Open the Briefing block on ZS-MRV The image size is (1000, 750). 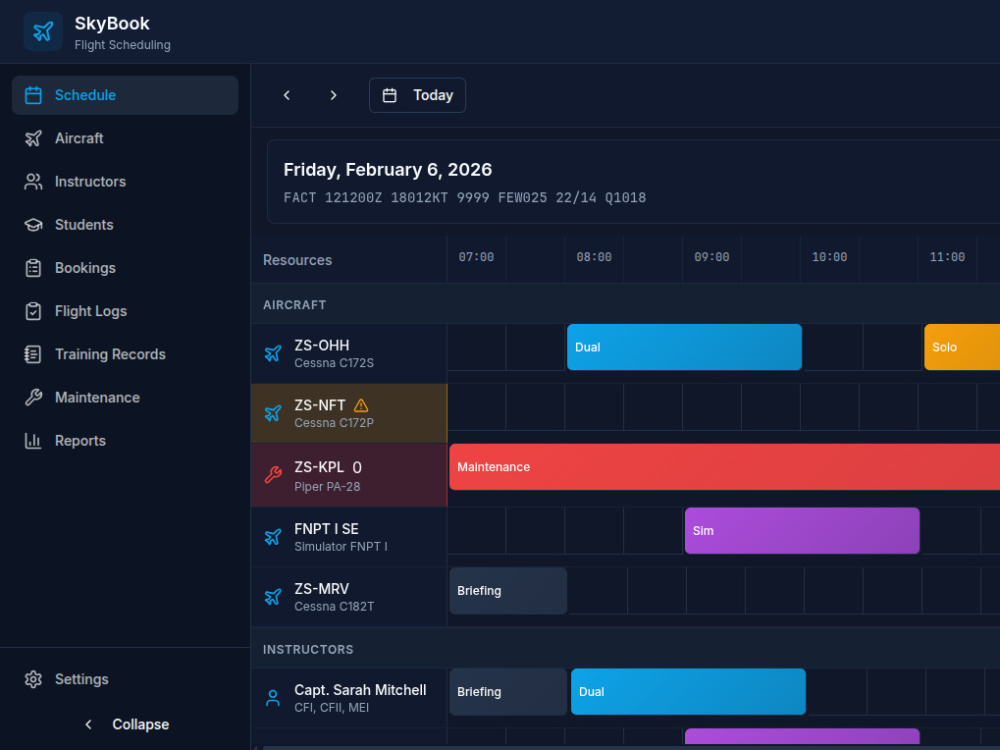click(508, 591)
